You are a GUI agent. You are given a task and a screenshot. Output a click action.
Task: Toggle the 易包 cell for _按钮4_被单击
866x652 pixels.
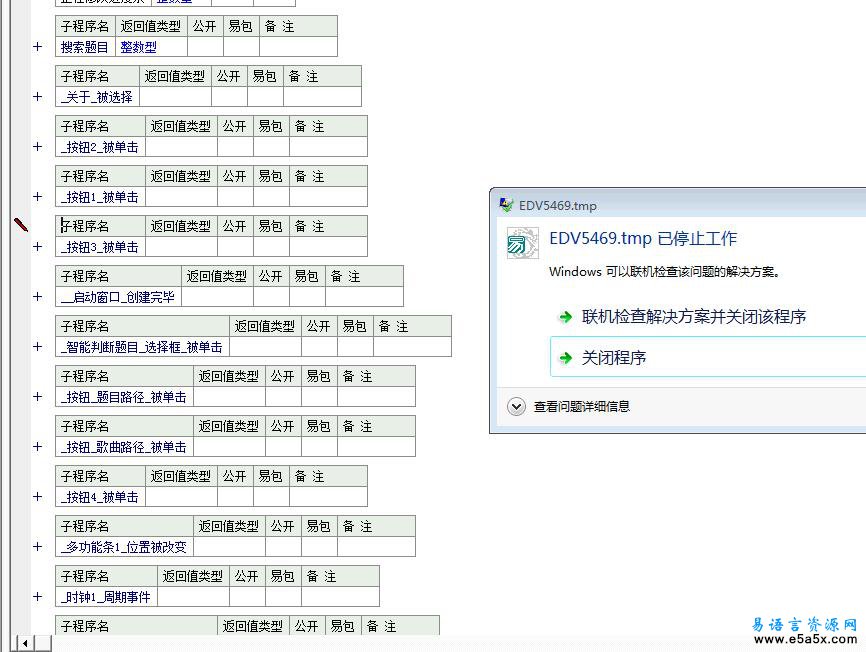pos(271,497)
